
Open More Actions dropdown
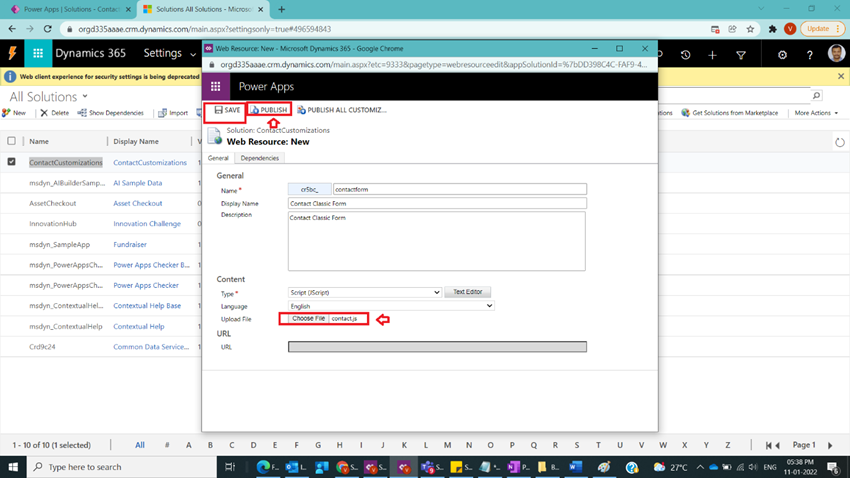pos(816,113)
